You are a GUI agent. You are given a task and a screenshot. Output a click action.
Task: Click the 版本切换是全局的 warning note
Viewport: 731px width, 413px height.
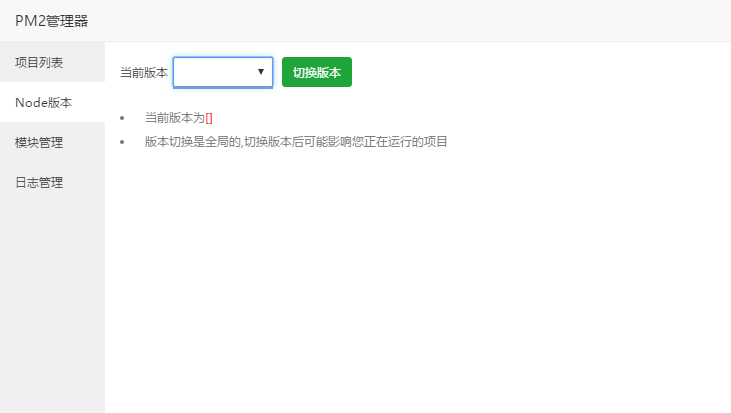[296, 142]
